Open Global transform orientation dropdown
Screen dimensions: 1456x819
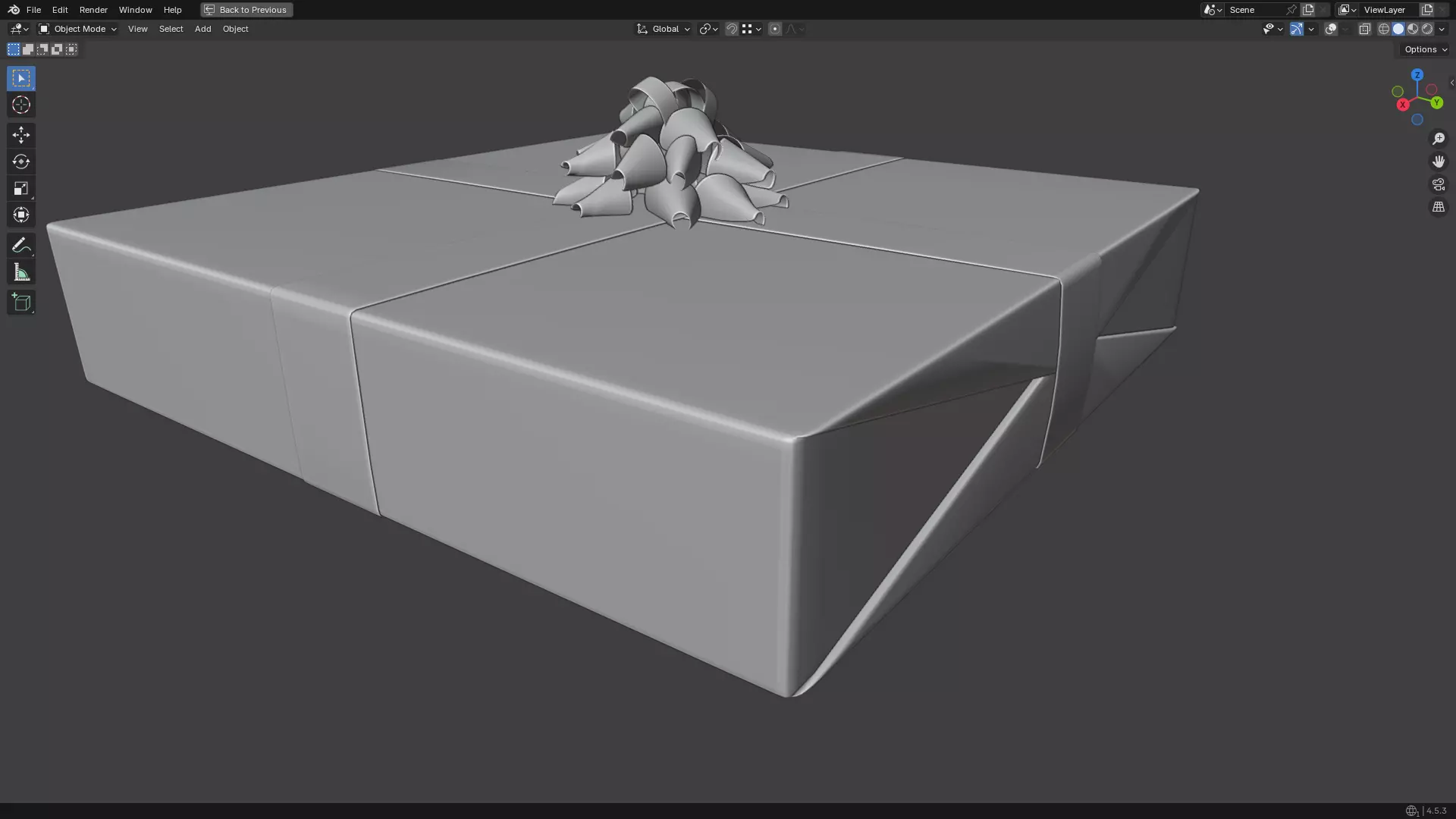[x=663, y=29]
